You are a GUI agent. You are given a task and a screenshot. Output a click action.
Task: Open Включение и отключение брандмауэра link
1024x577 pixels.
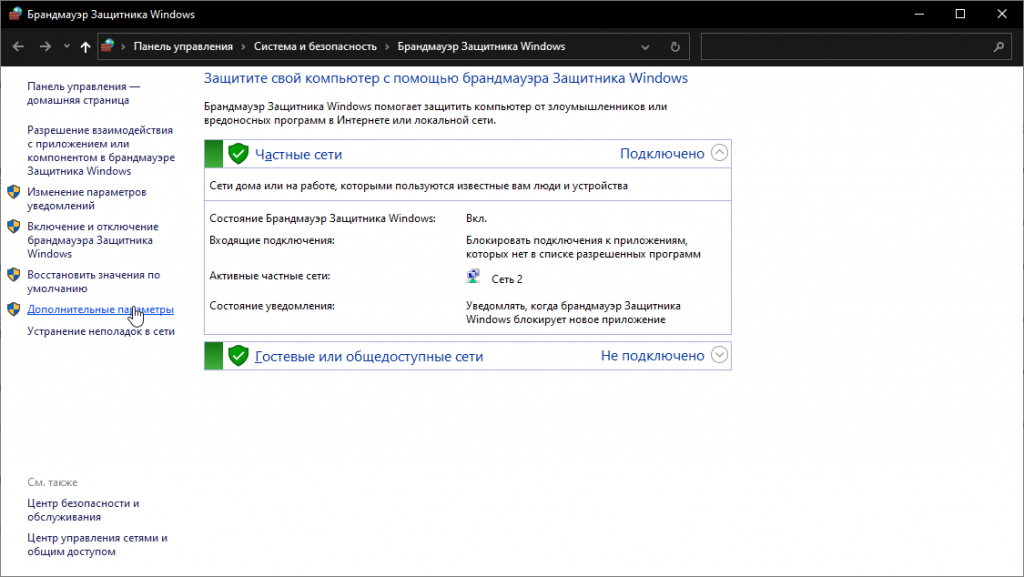[92, 240]
